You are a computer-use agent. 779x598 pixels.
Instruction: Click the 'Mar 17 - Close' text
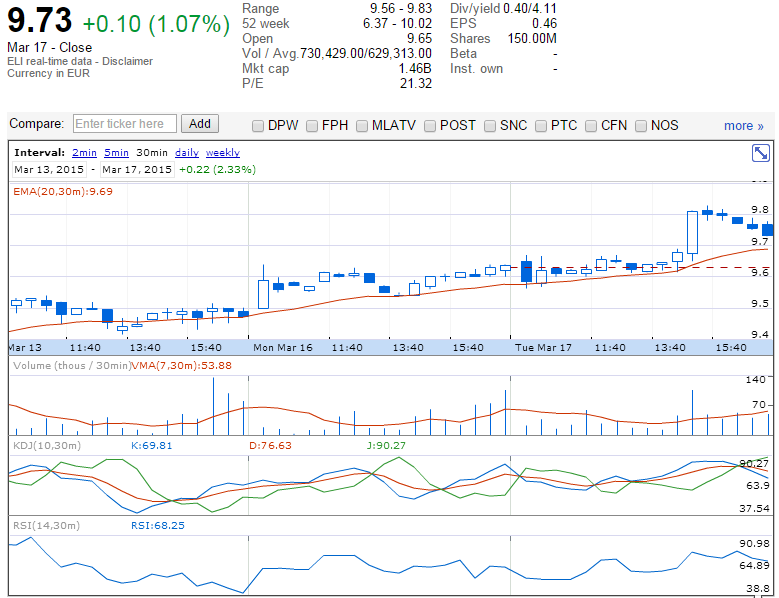(50, 48)
